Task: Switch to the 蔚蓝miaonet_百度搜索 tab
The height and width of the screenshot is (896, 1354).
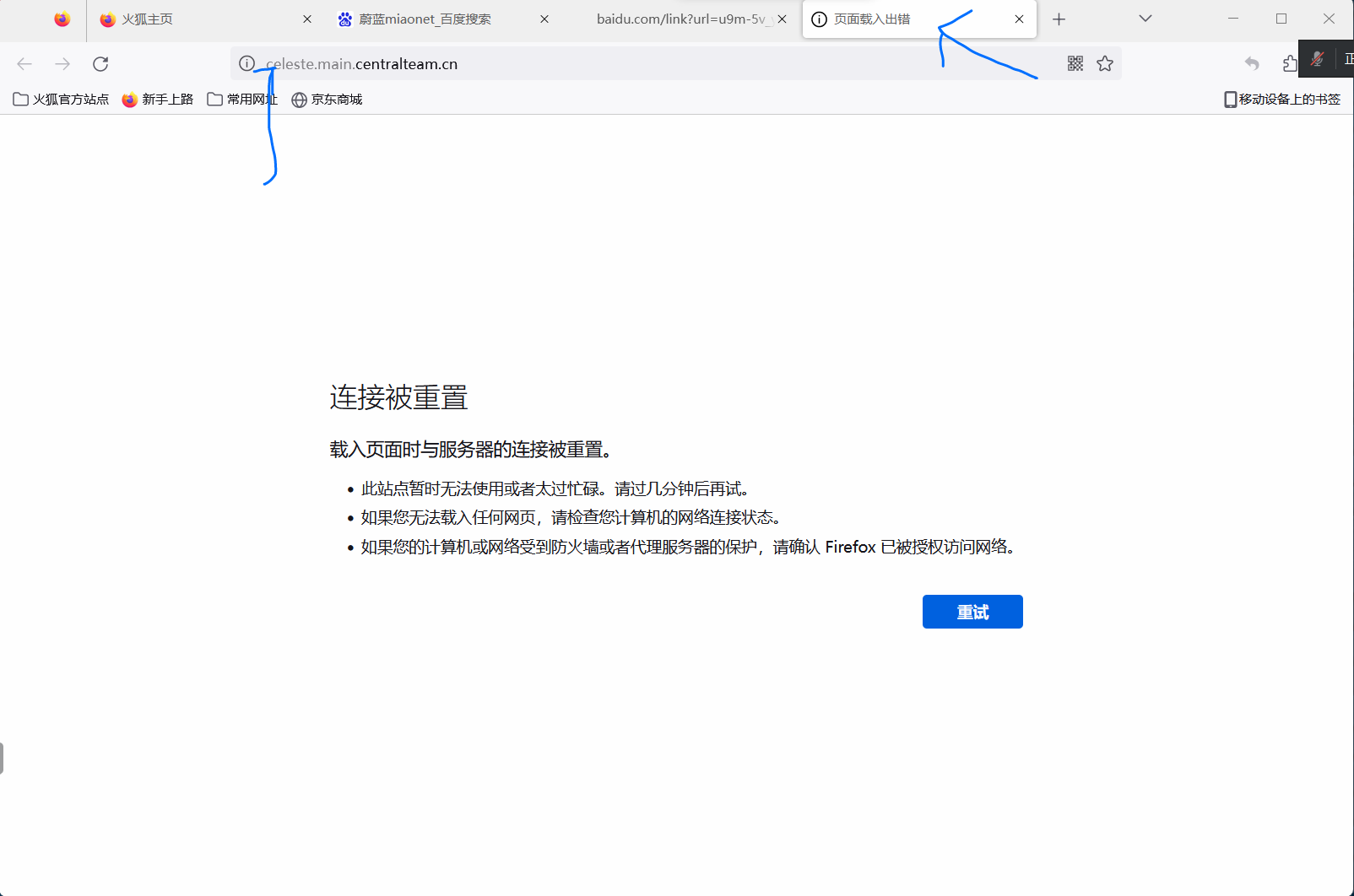Action: coord(425,19)
